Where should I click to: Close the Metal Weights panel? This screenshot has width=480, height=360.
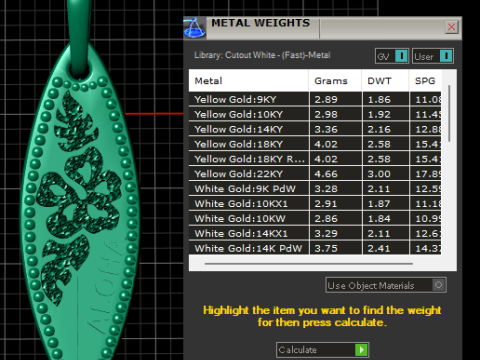coord(452,27)
